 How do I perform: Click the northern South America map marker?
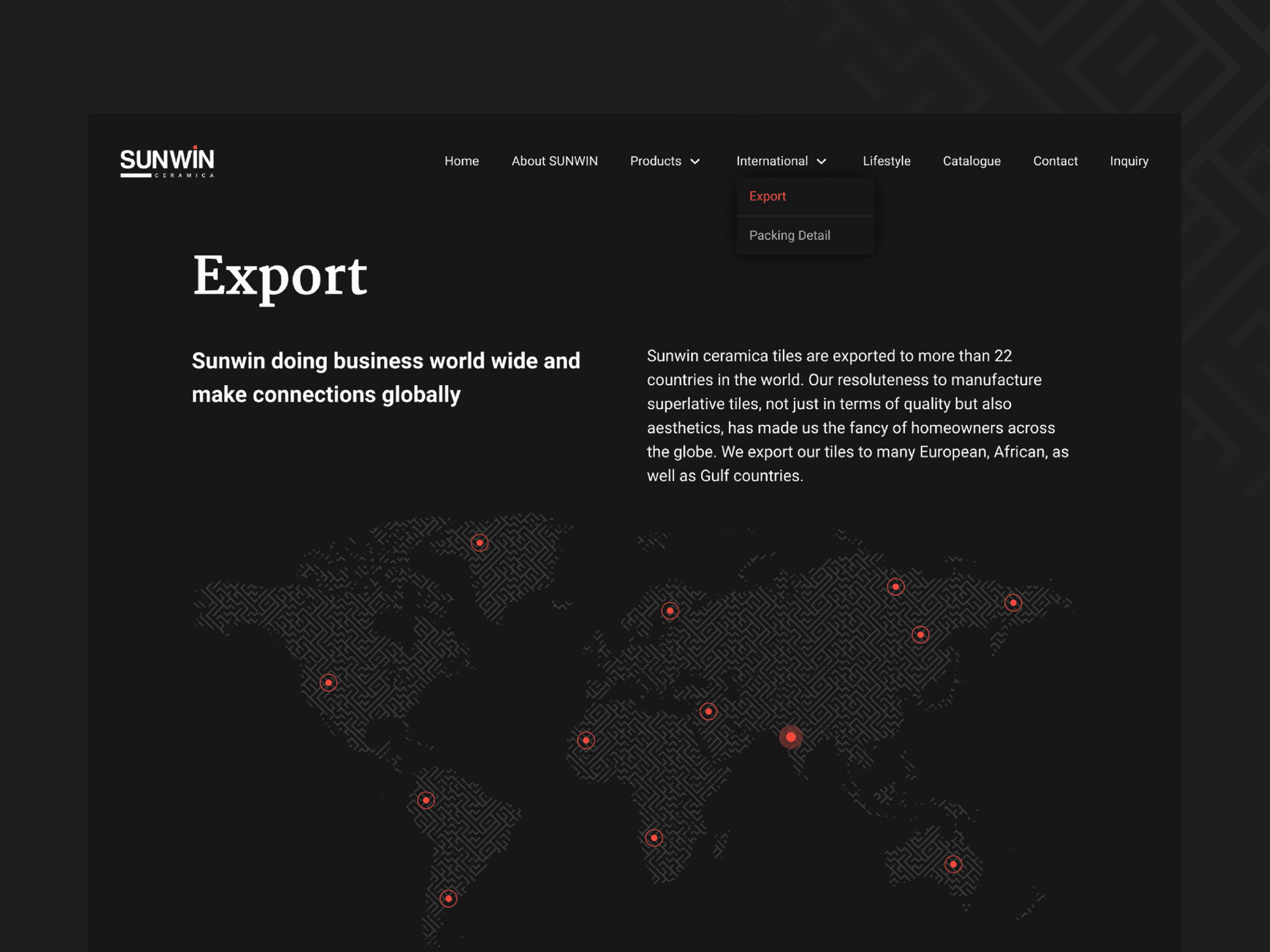[x=426, y=801]
